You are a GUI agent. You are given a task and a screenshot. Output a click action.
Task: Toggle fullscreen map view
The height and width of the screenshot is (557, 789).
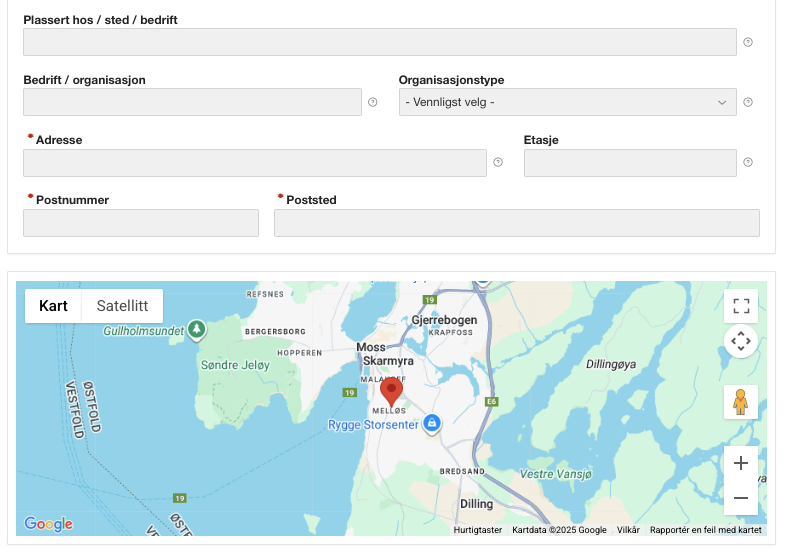741,306
